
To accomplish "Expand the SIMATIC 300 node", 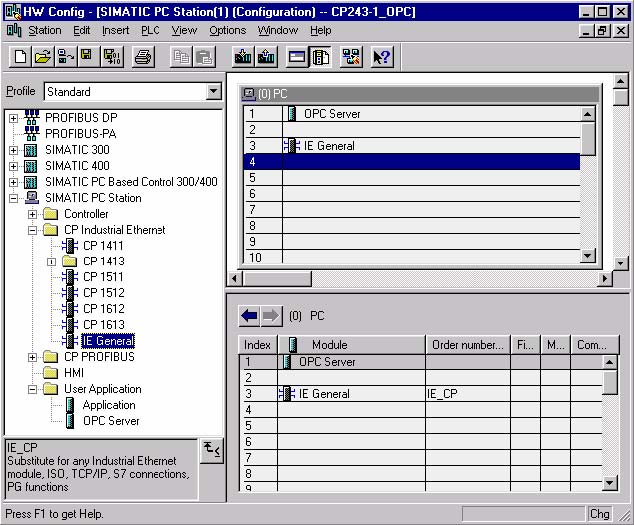I will pyautogui.click(x=13, y=150).
